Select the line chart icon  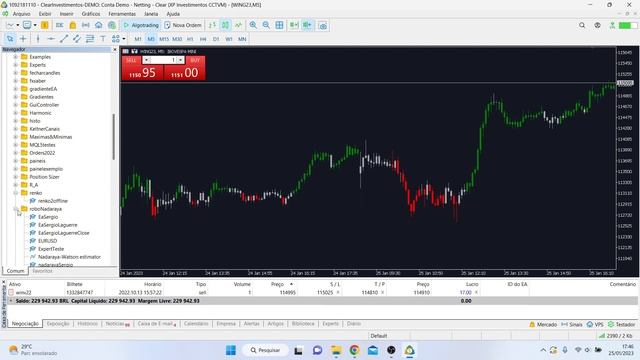[x=238, y=25]
